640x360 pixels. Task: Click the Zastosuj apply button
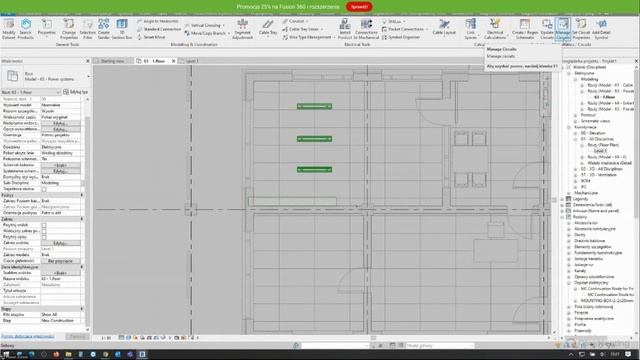77,337
